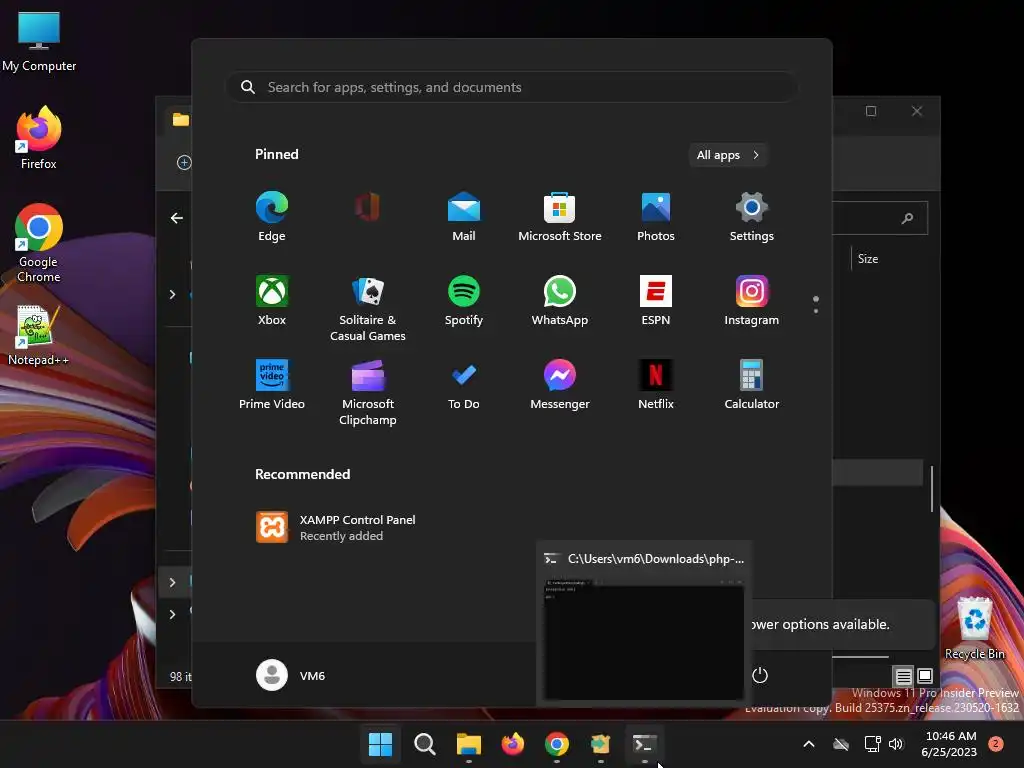Click File Explorer vertical scrollbar
This screenshot has width=1024, height=768.
point(932,488)
